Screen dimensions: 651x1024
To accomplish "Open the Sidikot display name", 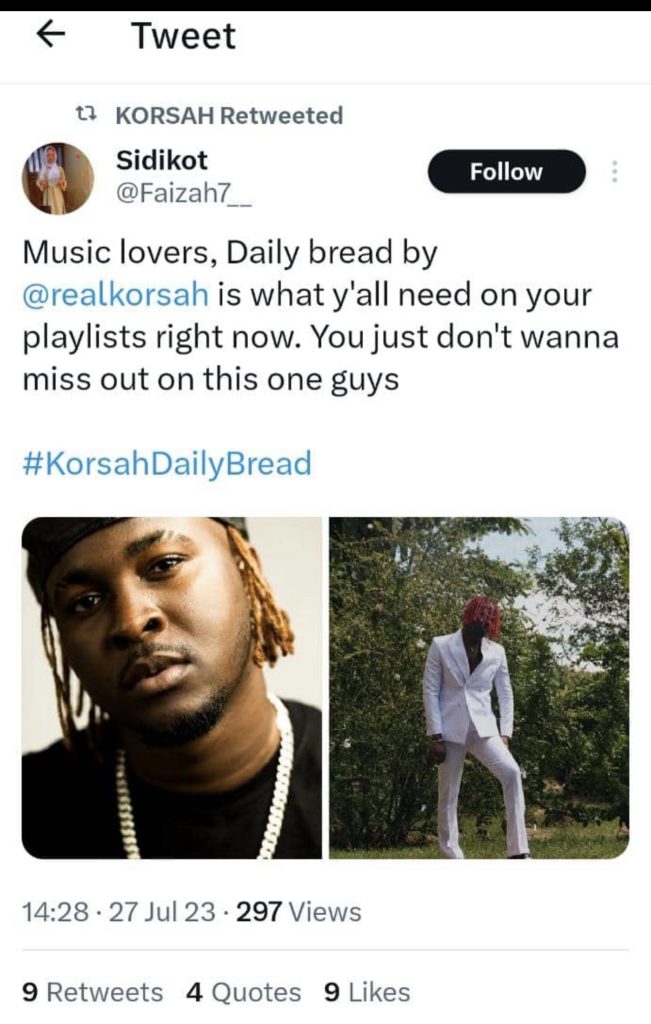I will (162, 160).
